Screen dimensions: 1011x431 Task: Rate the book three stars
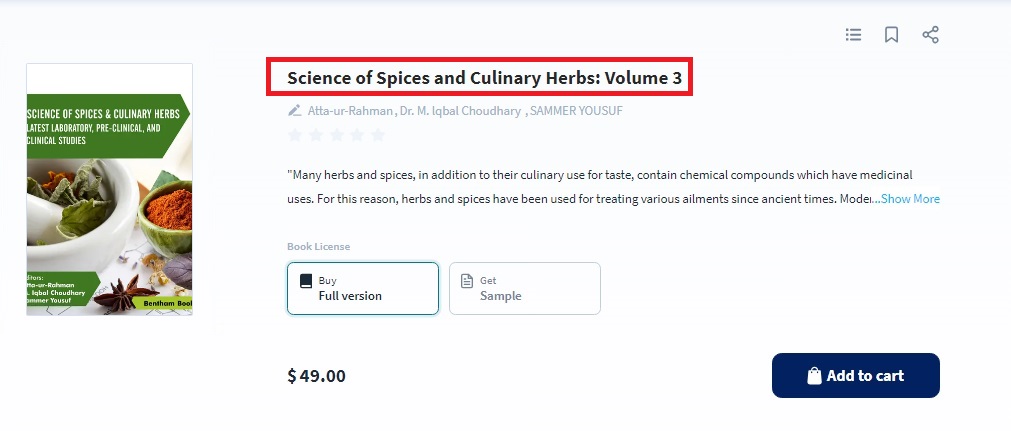(x=336, y=135)
